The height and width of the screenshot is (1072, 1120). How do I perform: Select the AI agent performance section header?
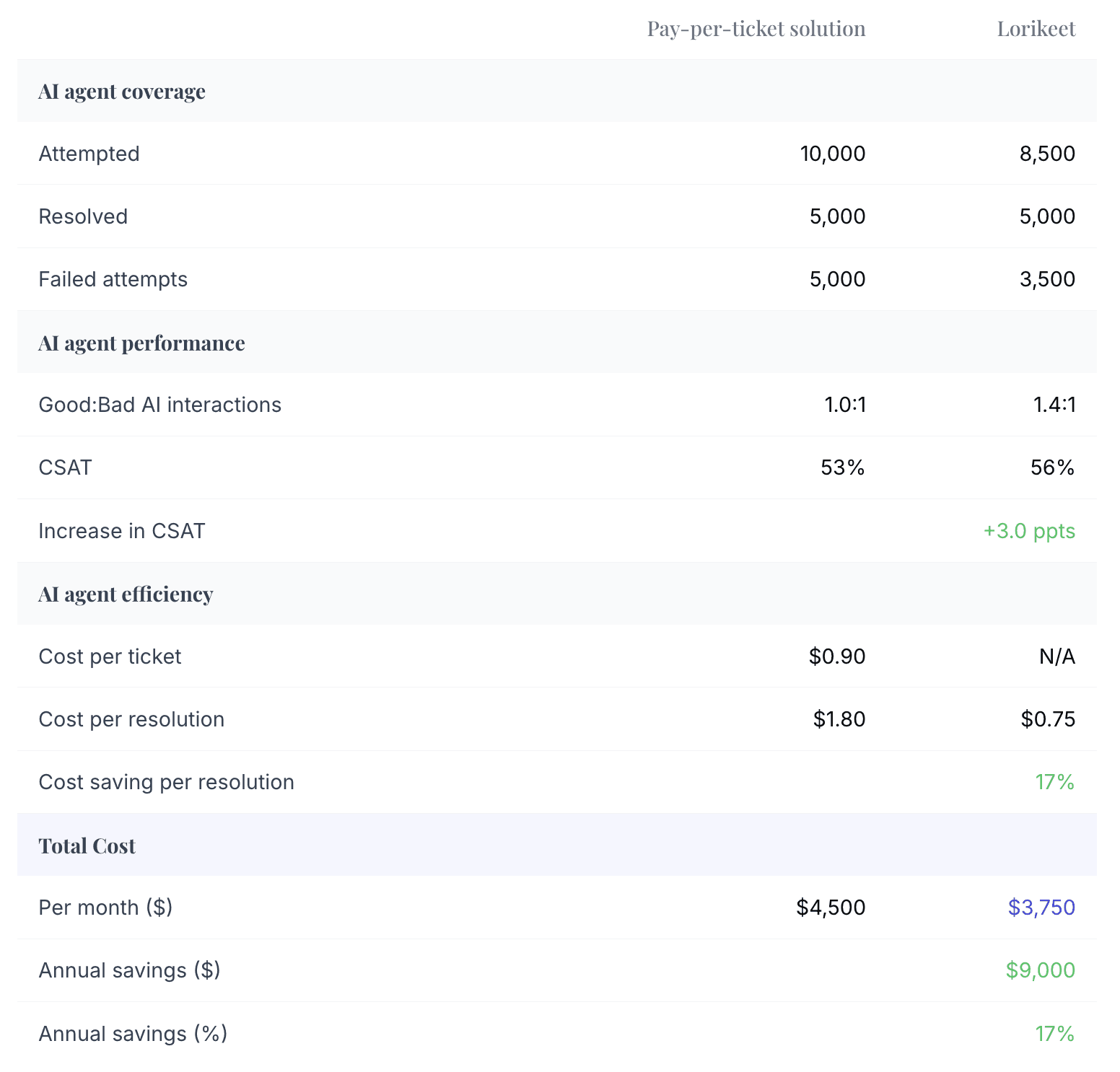[141, 343]
